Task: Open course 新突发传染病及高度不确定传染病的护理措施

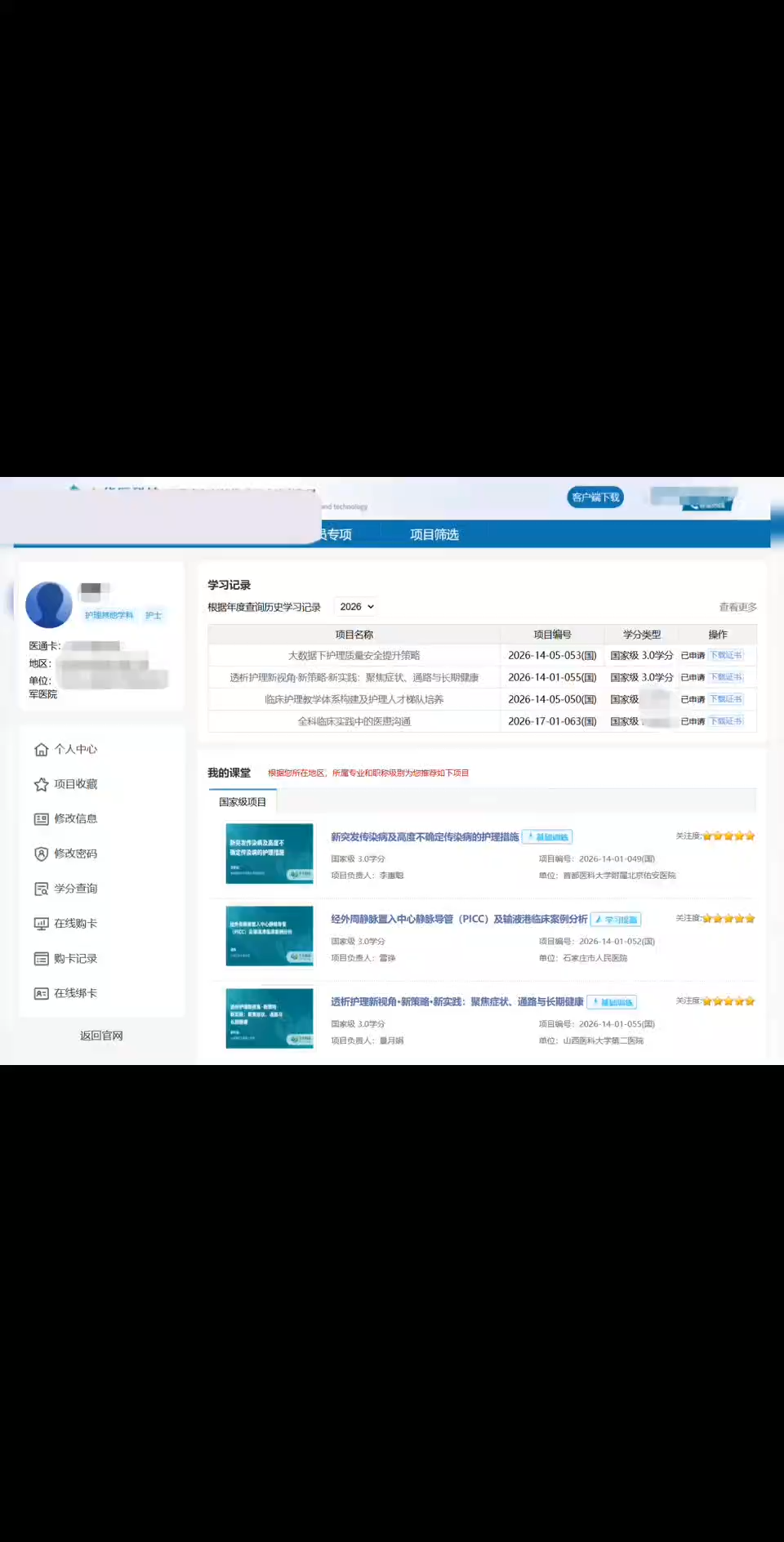Action: (424, 836)
